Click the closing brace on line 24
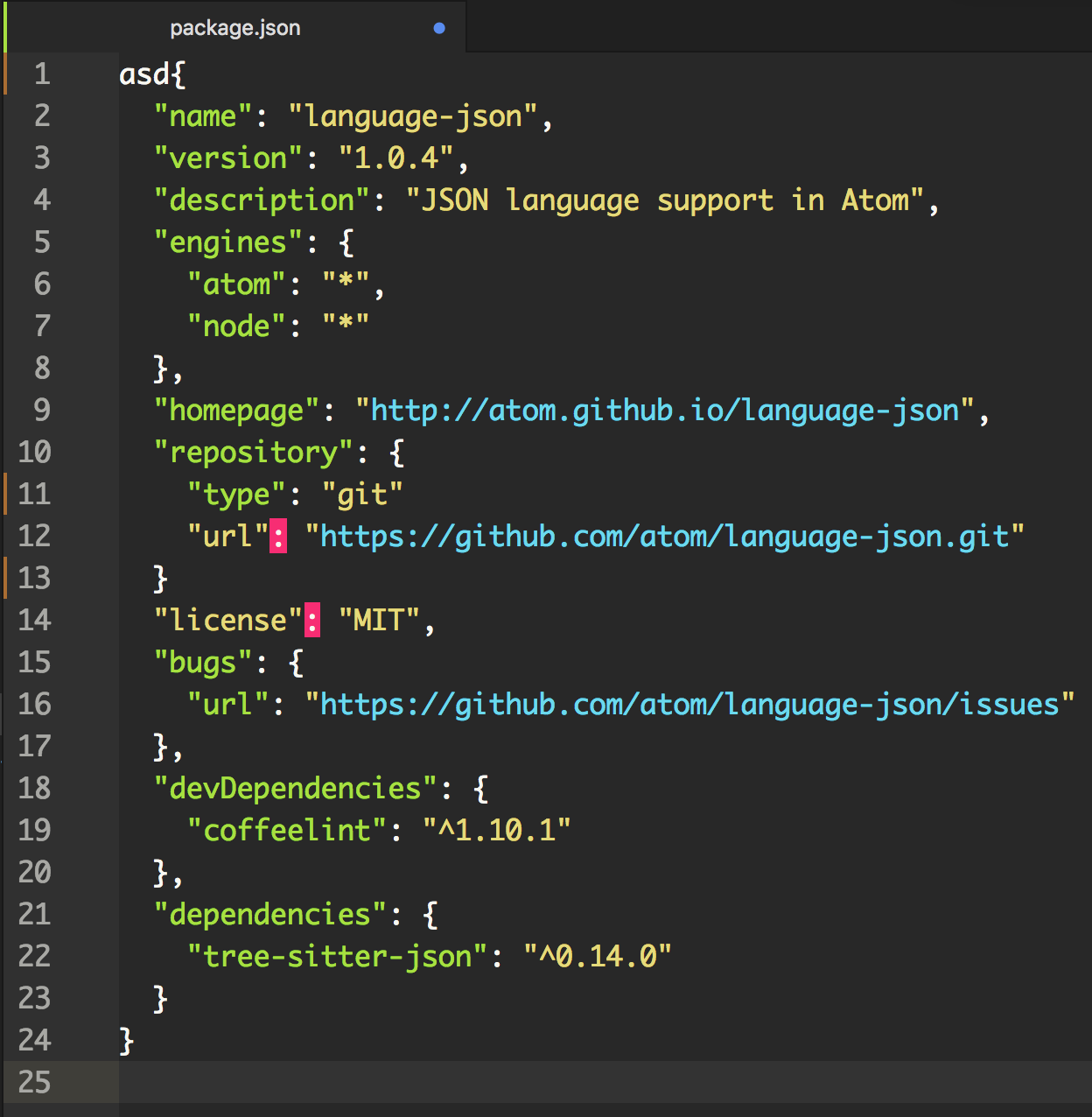This screenshot has height=1117, width=1092. (127, 1041)
